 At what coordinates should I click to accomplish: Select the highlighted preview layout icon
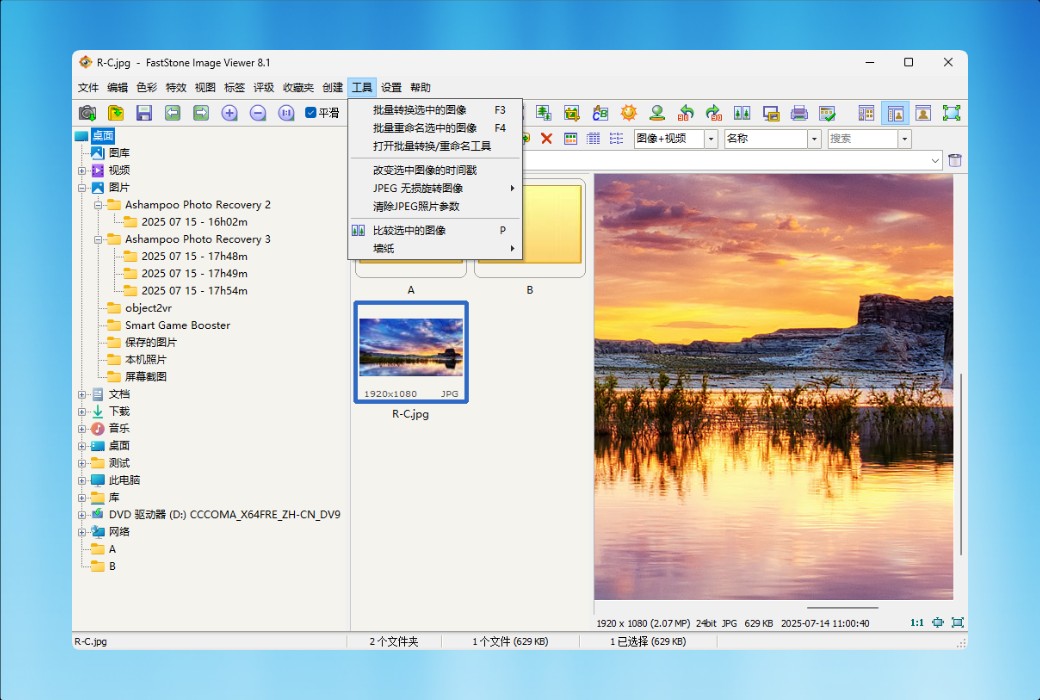[895, 113]
